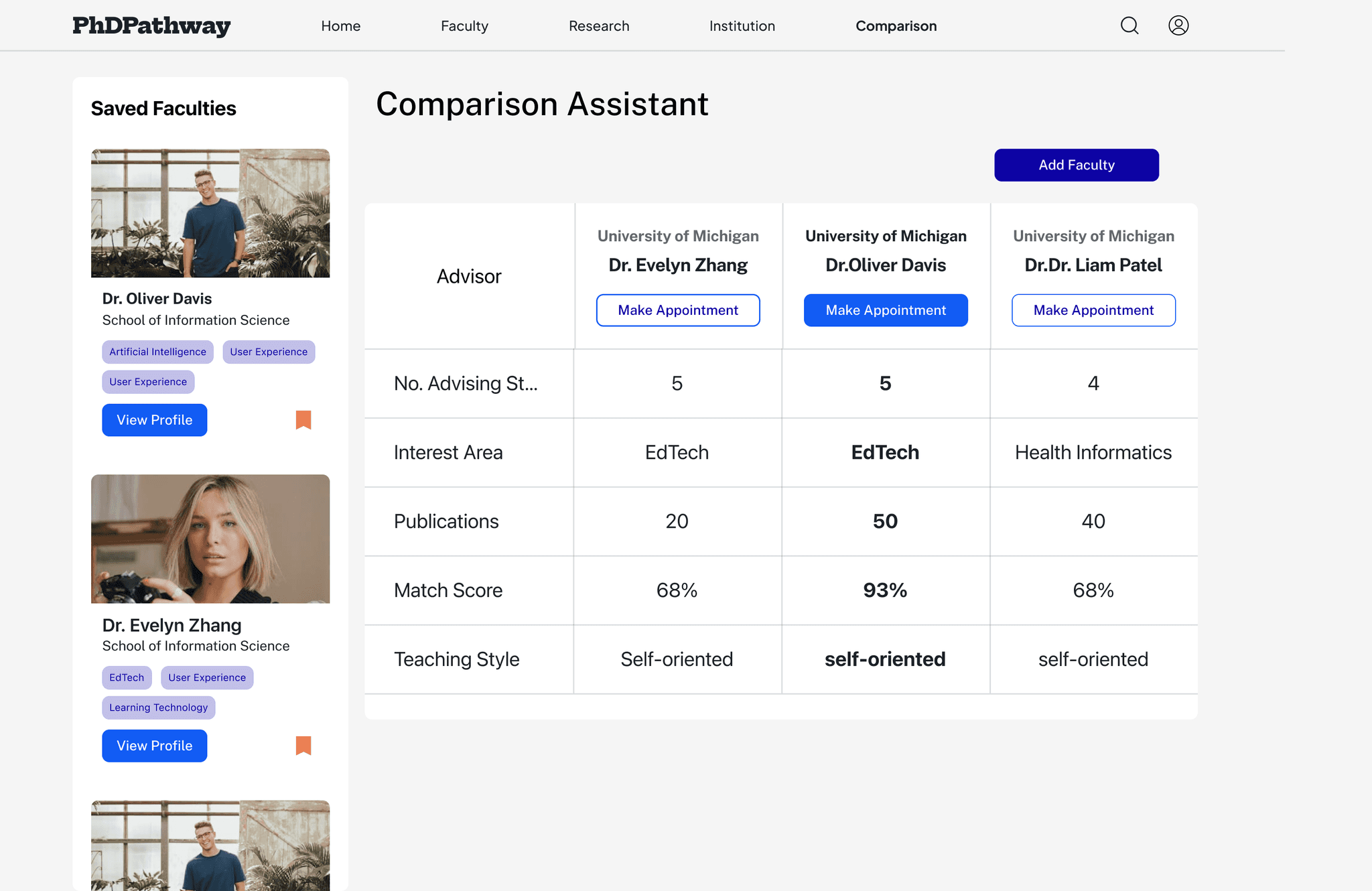Image resolution: width=1372 pixels, height=891 pixels.
Task: View Profile of Dr. Evelyn Zhang
Action: tap(155, 746)
